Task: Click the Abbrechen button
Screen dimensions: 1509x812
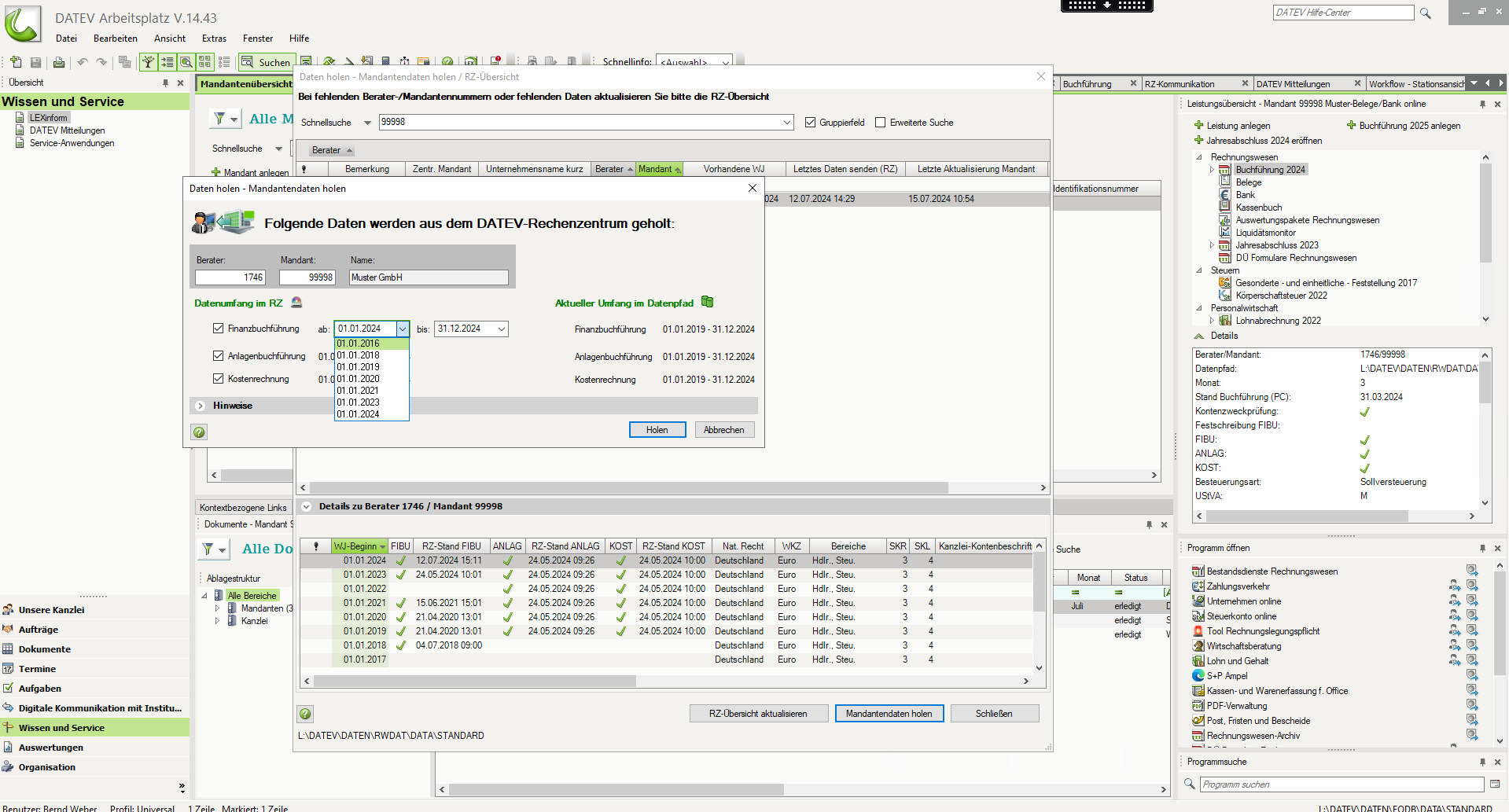Action: (723, 430)
